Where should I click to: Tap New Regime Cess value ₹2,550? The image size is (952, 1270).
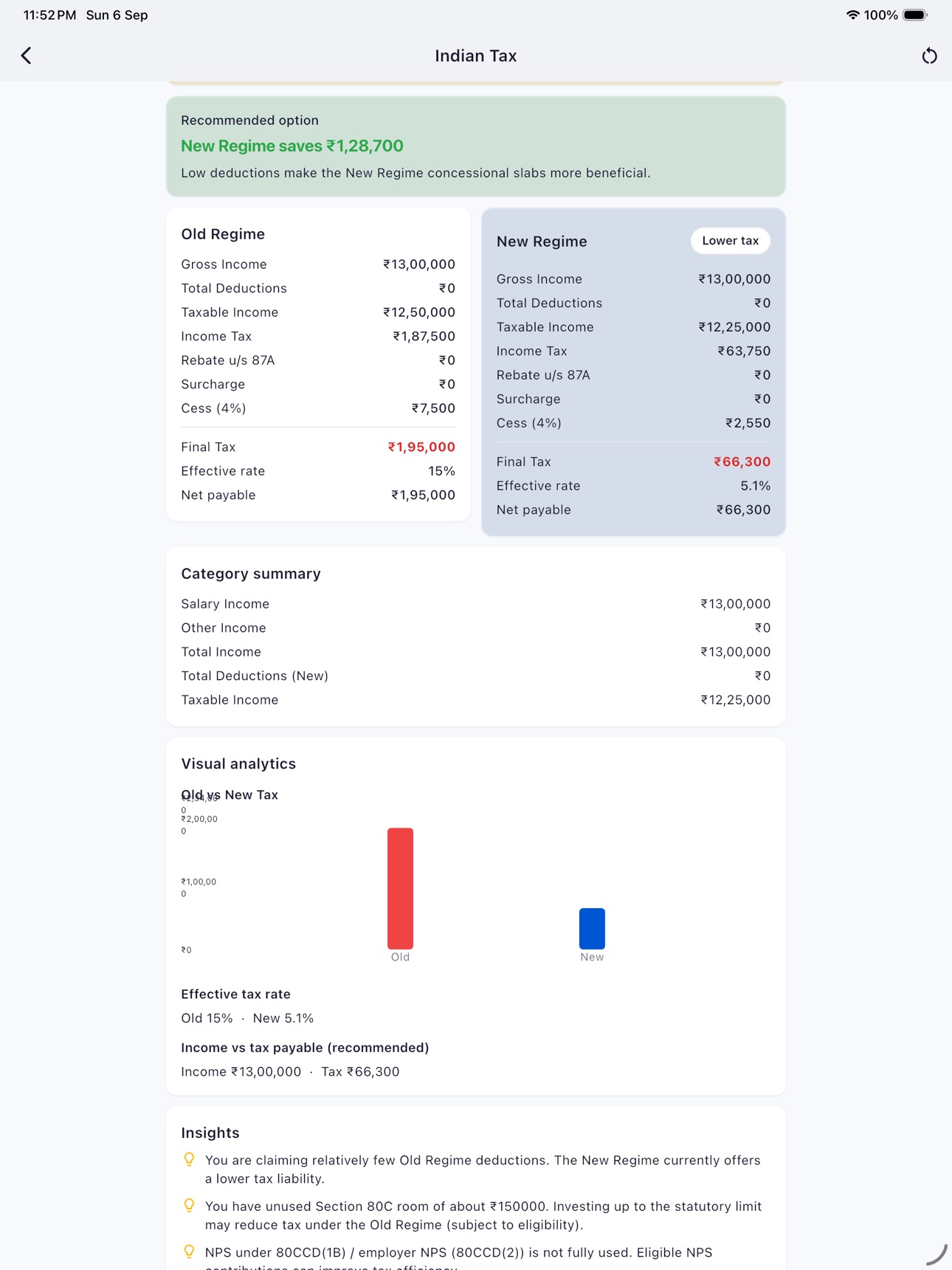(748, 423)
